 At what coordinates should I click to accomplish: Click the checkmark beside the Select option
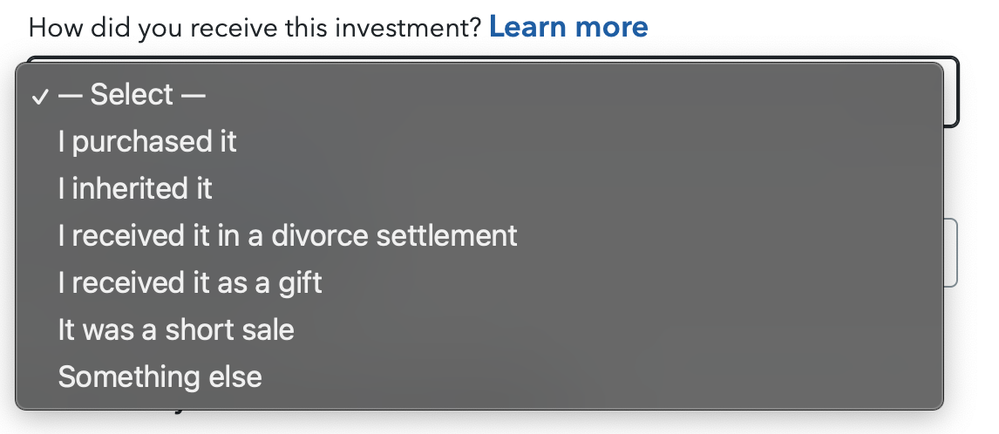point(40,97)
